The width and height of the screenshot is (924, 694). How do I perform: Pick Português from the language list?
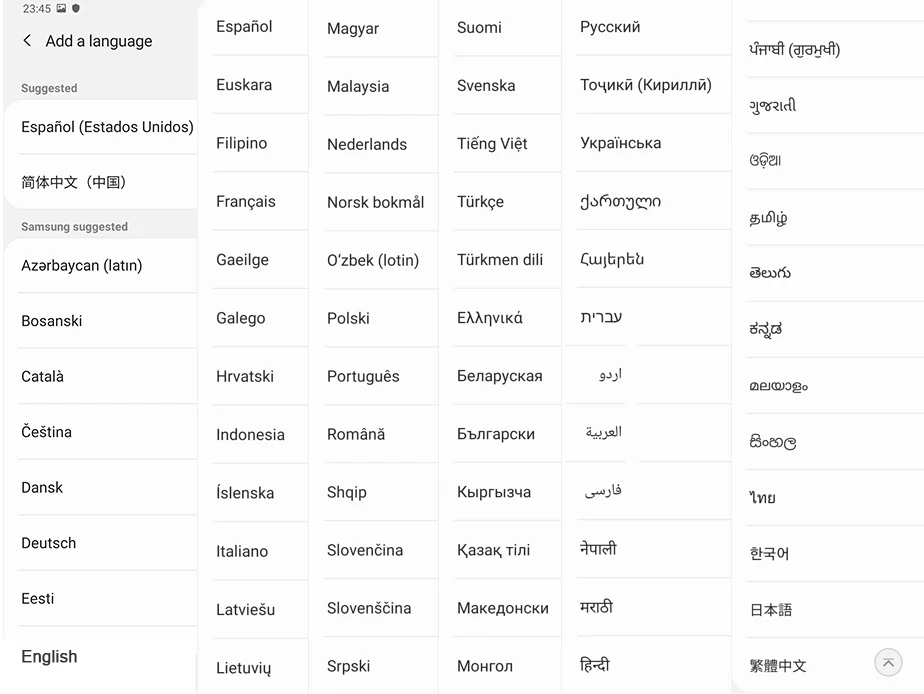(363, 376)
